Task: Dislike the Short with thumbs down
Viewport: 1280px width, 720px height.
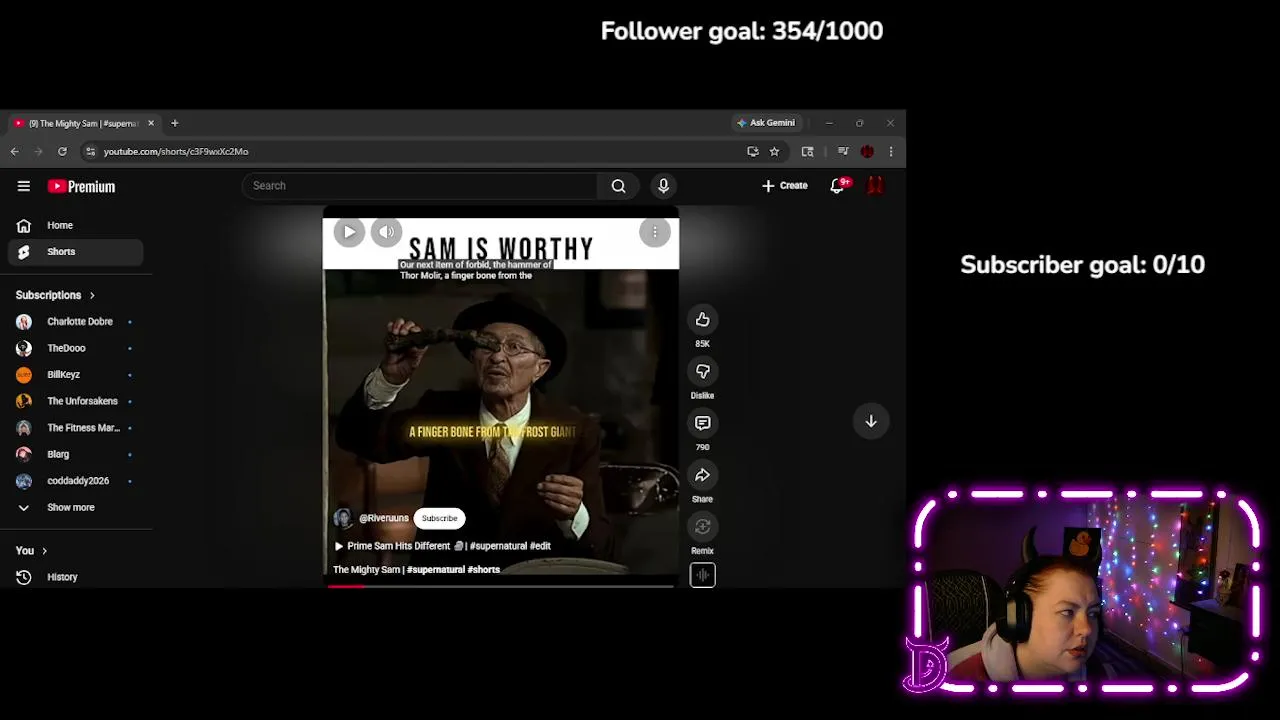Action: (702, 372)
